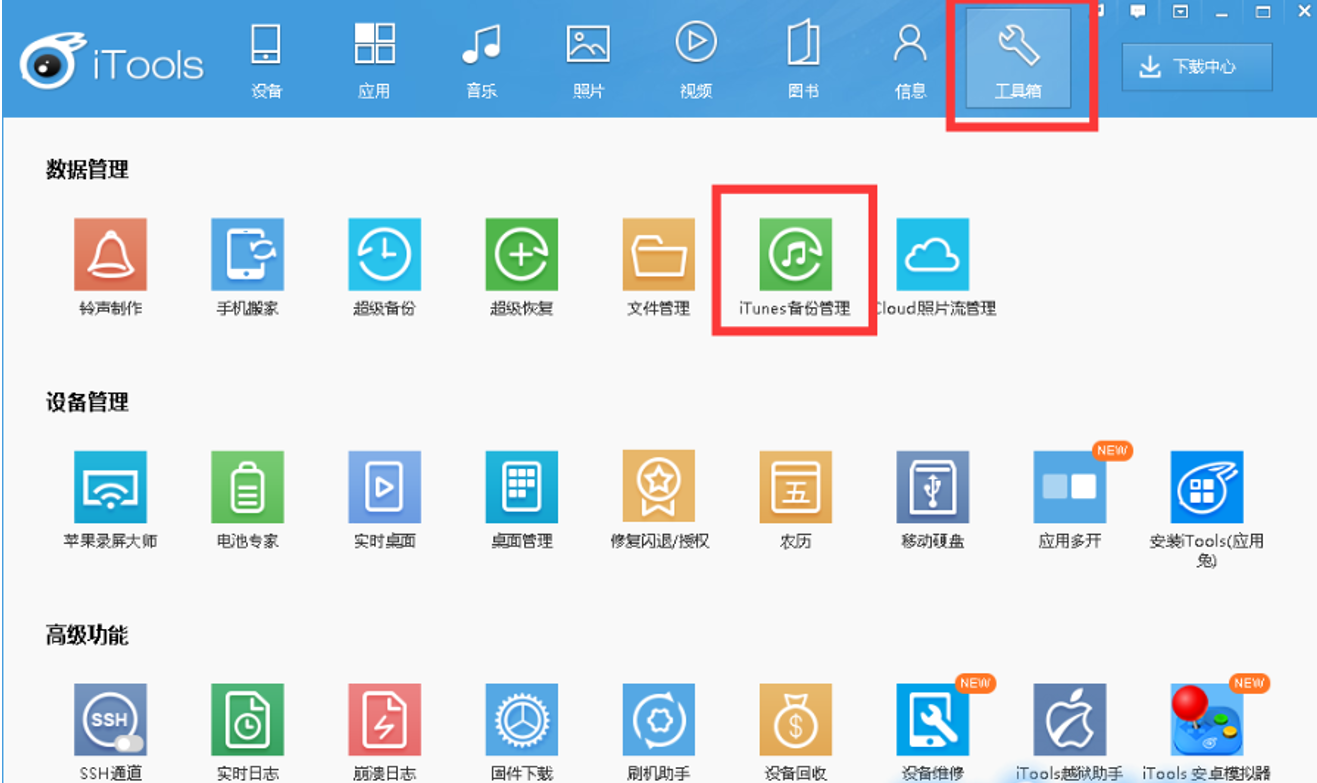The image size is (1317, 783).
Task: Launch 手机搬家 phone transfer tool
Action: pyautogui.click(x=247, y=255)
